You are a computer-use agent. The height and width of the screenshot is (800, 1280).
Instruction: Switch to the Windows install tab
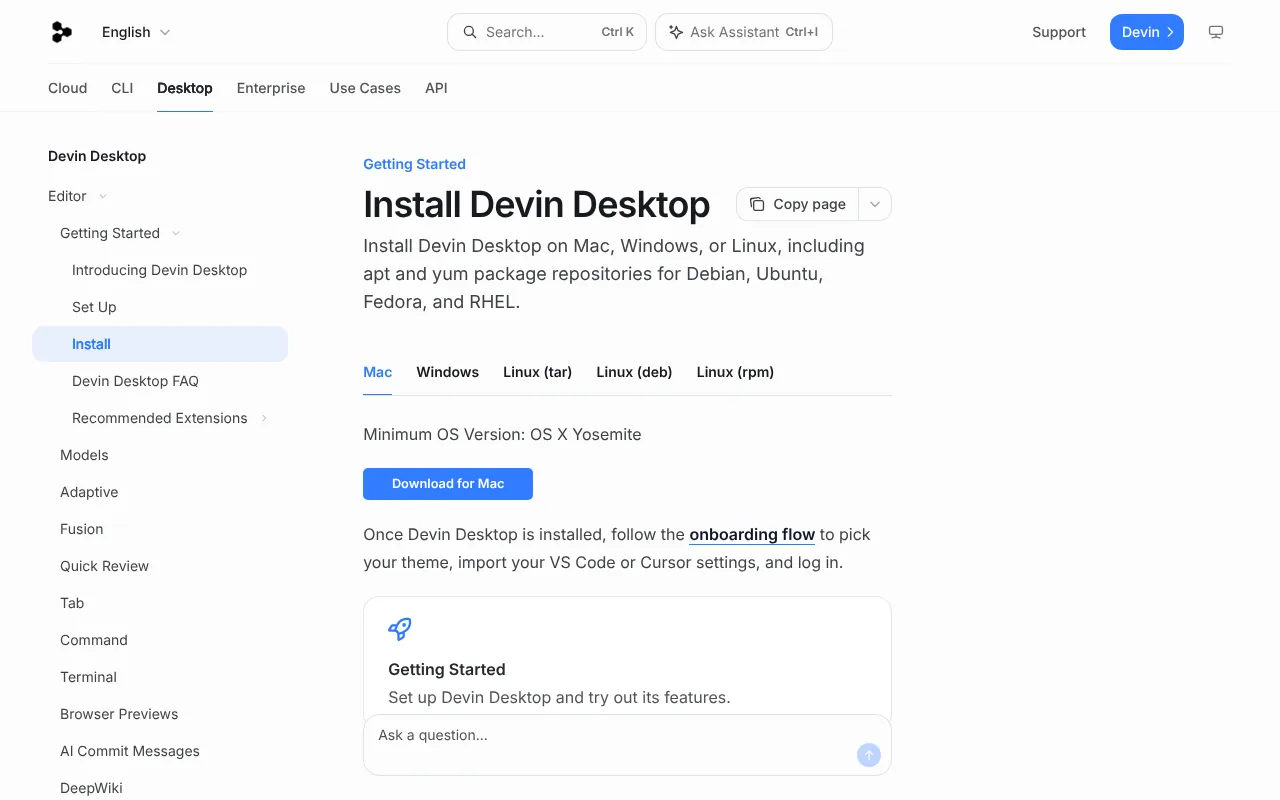point(447,372)
